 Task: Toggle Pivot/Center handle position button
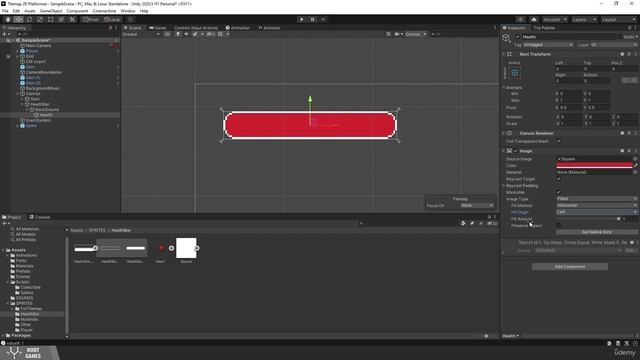[x=91, y=19]
